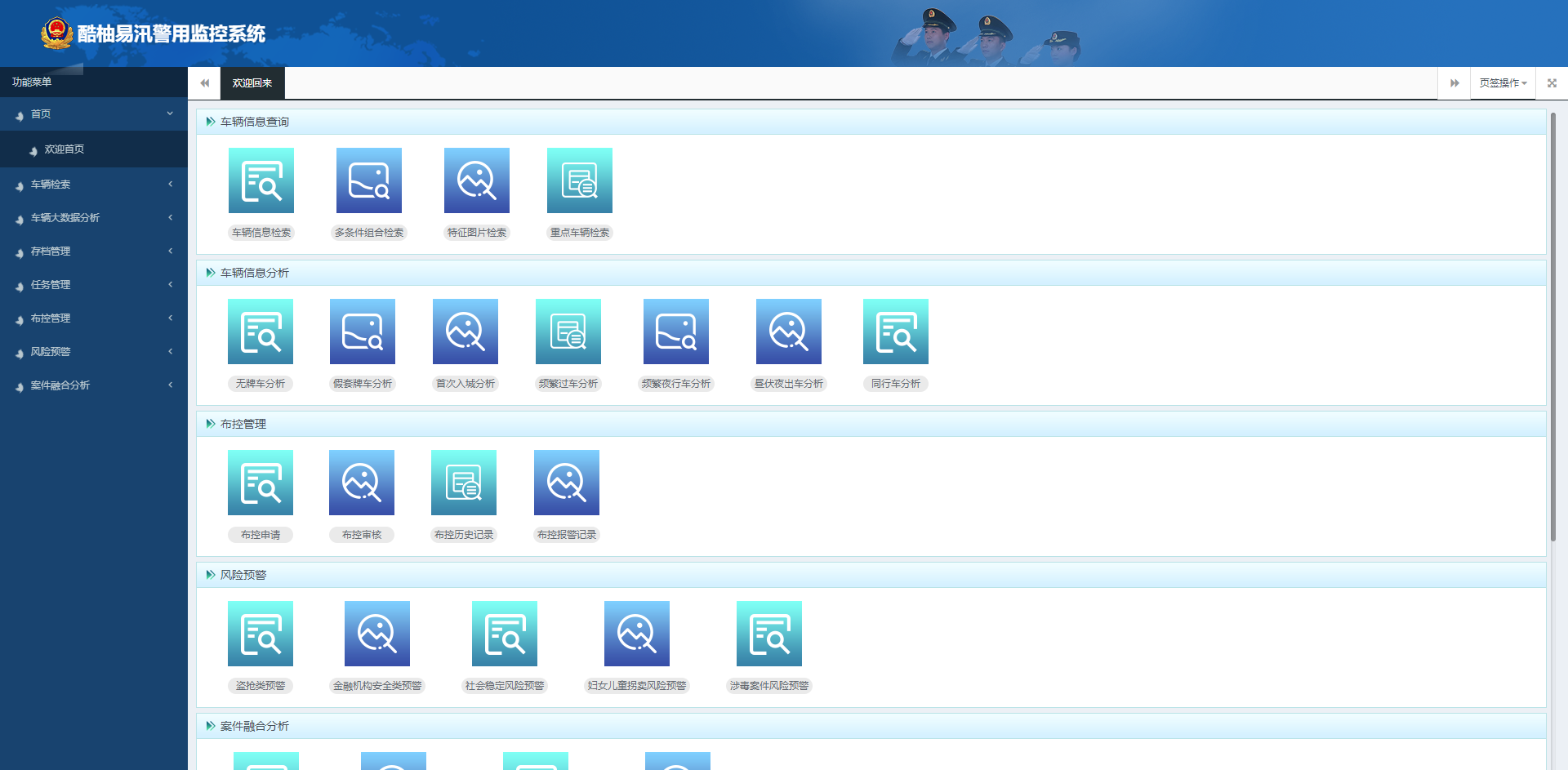The width and height of the screenshot is (1568, 770).
Task: Open the 车辆信息检索 icon
Action: click(x=261, y=180)
